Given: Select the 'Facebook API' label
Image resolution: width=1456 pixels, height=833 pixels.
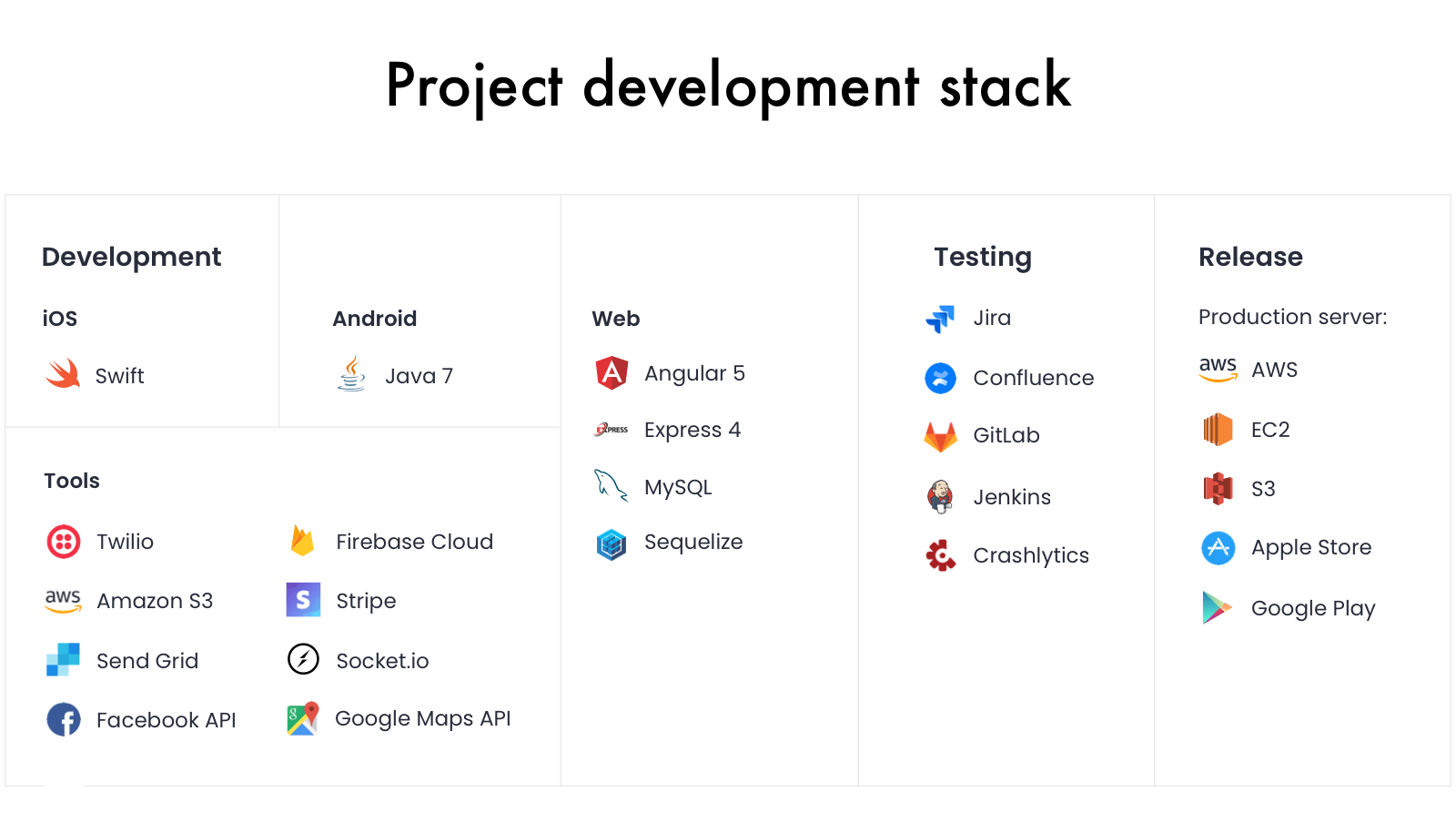Looking at the screenshot, I should pos(167,720).
